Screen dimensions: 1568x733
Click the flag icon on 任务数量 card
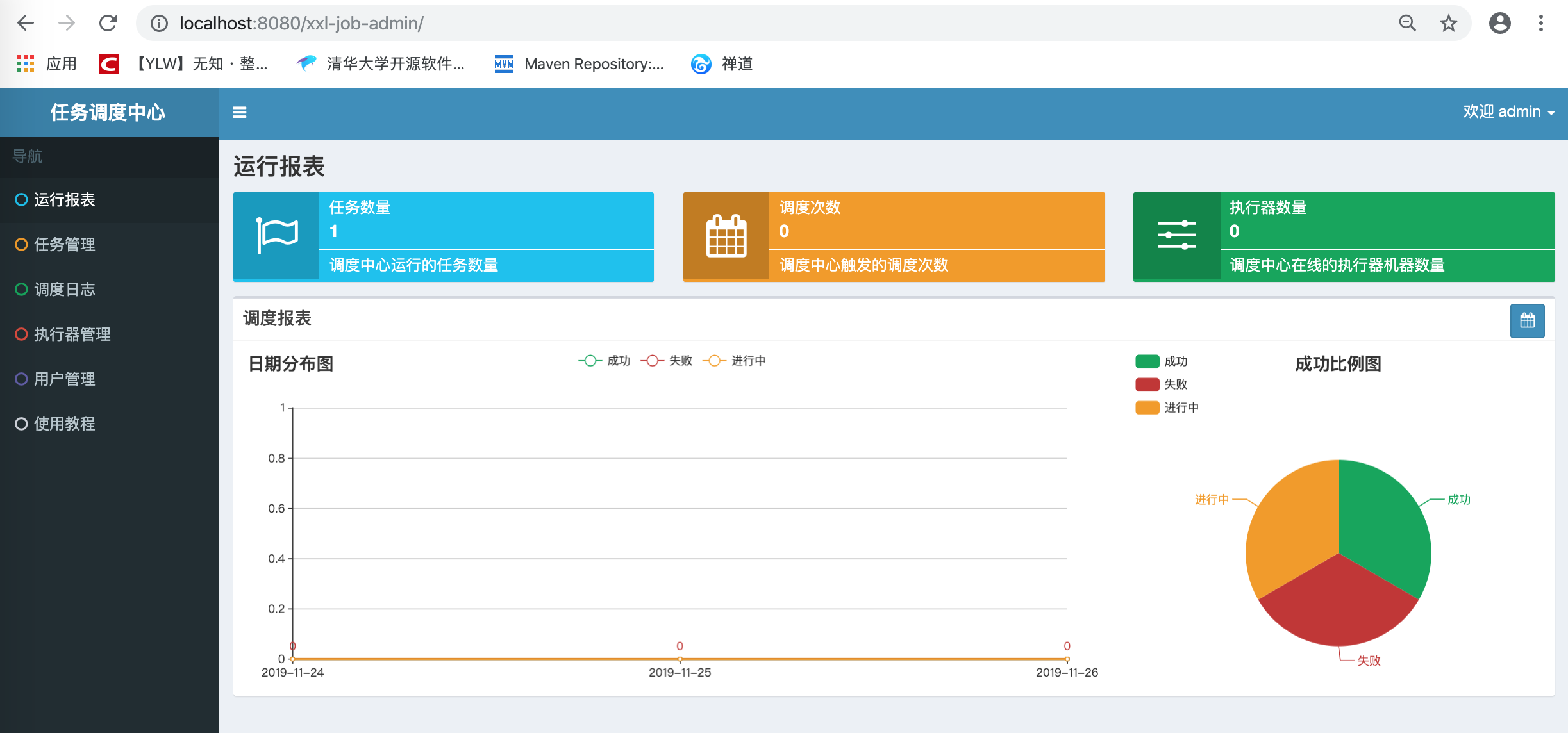tap(277, 236)
